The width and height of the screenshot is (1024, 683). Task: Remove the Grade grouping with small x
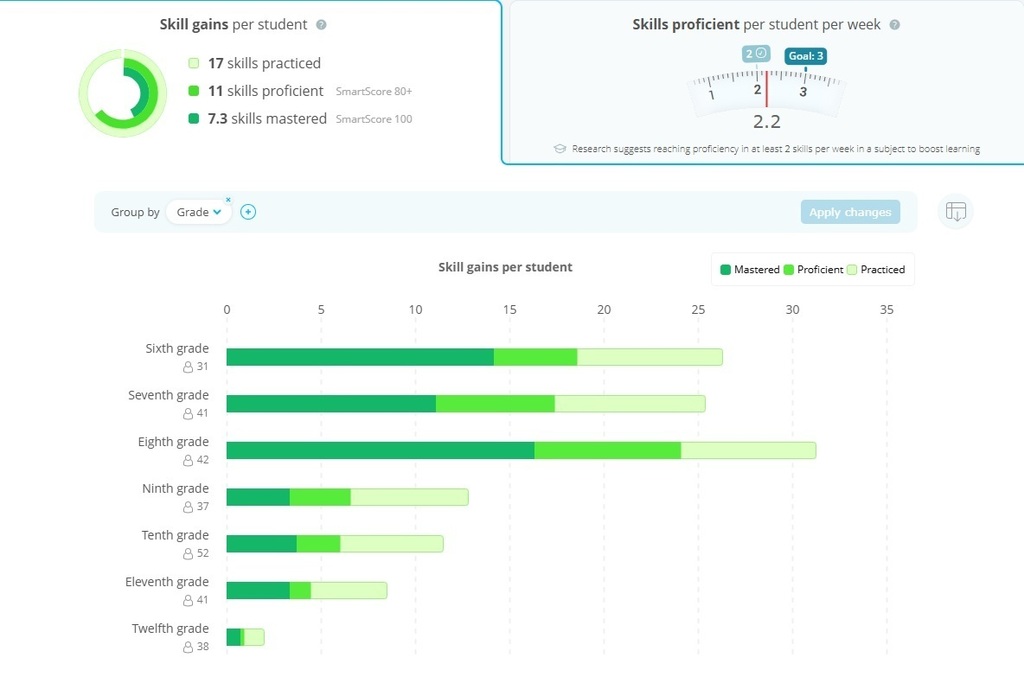[228, 200]
